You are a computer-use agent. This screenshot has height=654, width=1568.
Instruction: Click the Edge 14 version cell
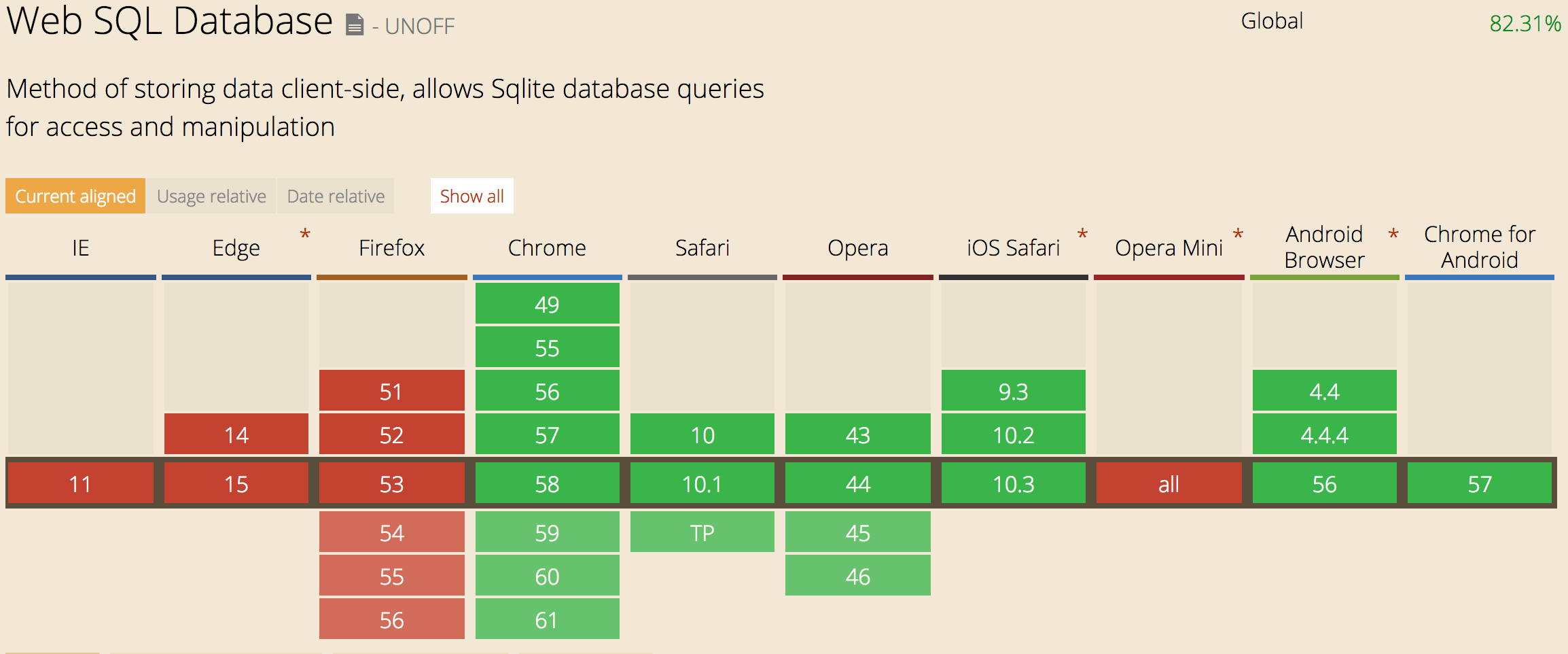pyautogui.click(x=236, y=434)
